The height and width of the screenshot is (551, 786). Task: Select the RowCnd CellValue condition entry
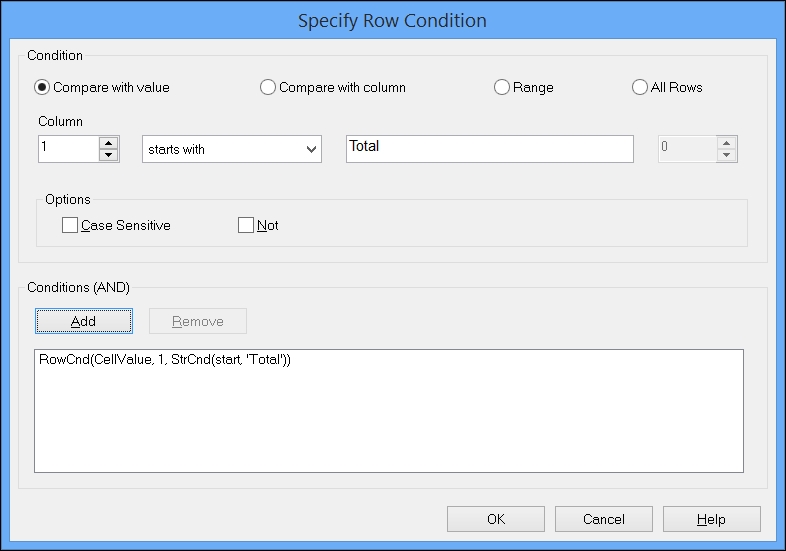pos(165,359)
